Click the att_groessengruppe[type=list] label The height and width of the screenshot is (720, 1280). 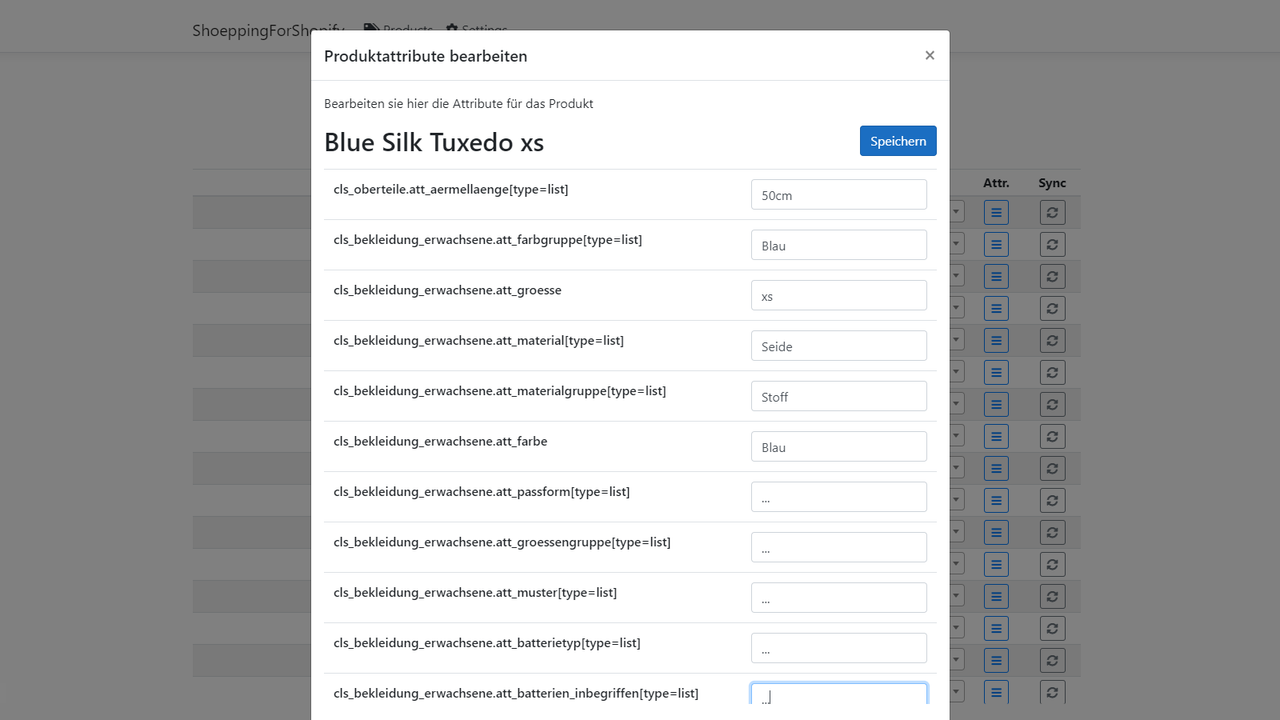tap(502, 542)
